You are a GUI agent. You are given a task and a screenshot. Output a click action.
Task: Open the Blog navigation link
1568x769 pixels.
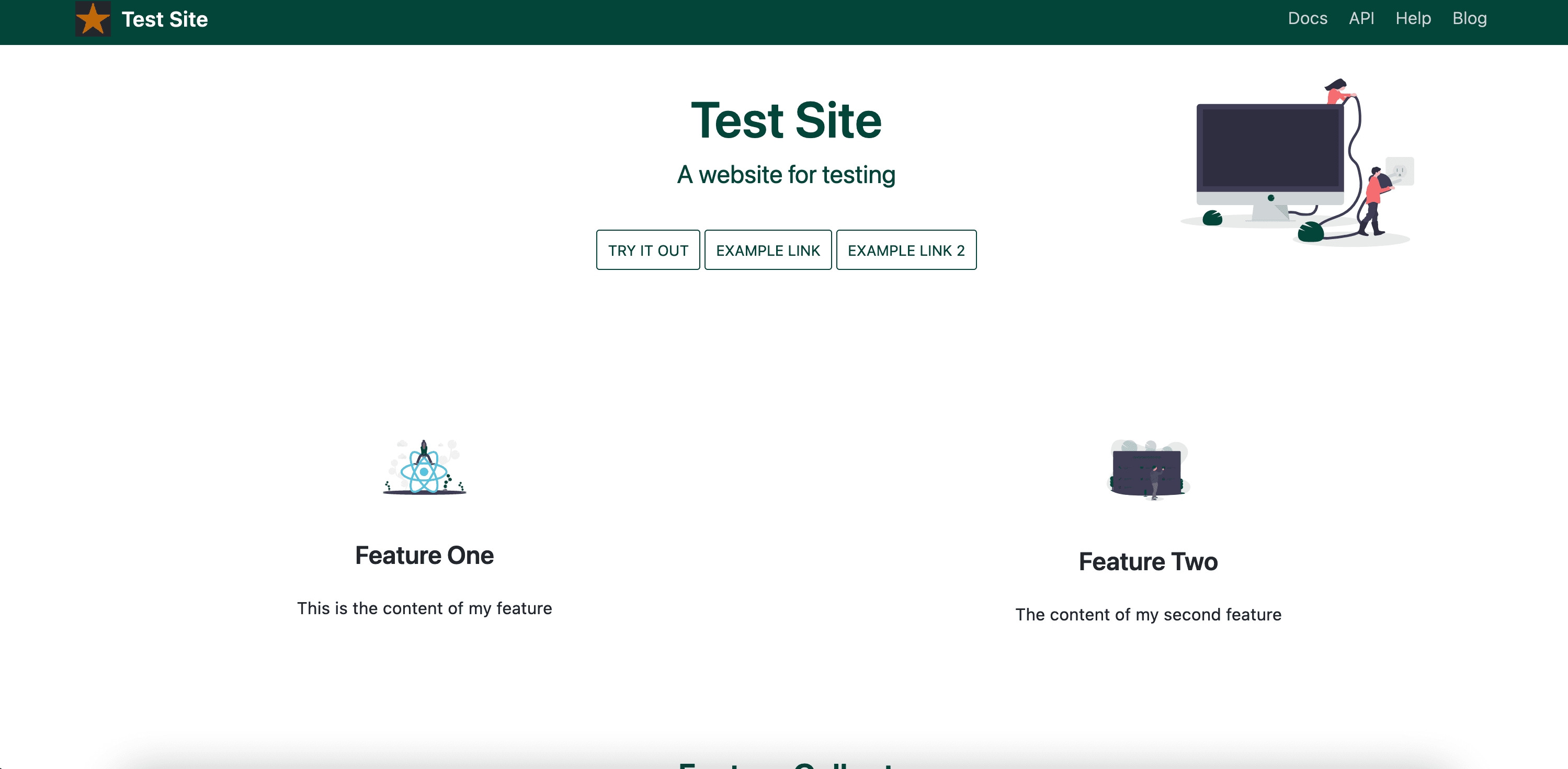[1469, 19]
